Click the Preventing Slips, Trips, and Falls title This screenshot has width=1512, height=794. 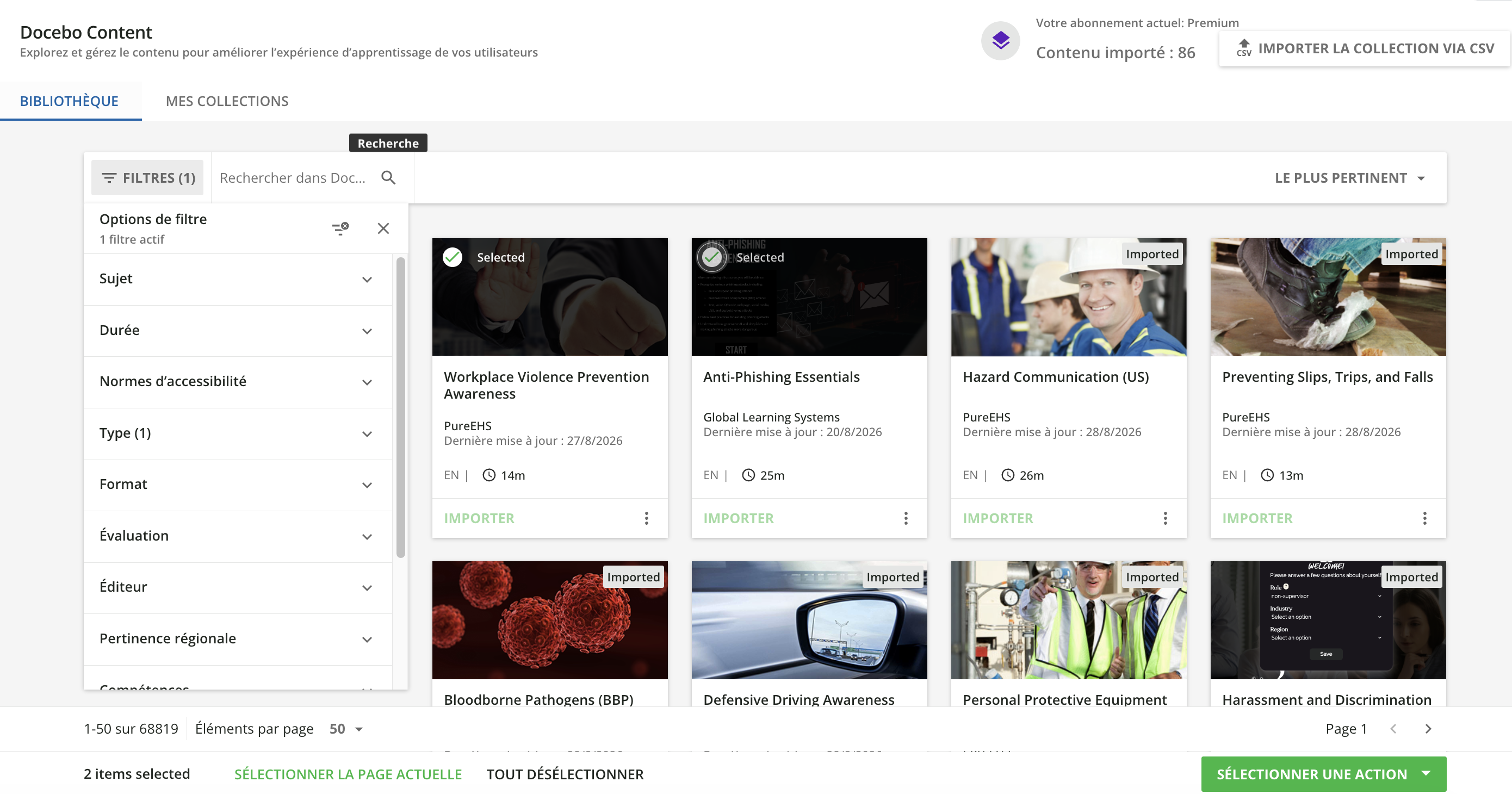point(1328,377)
